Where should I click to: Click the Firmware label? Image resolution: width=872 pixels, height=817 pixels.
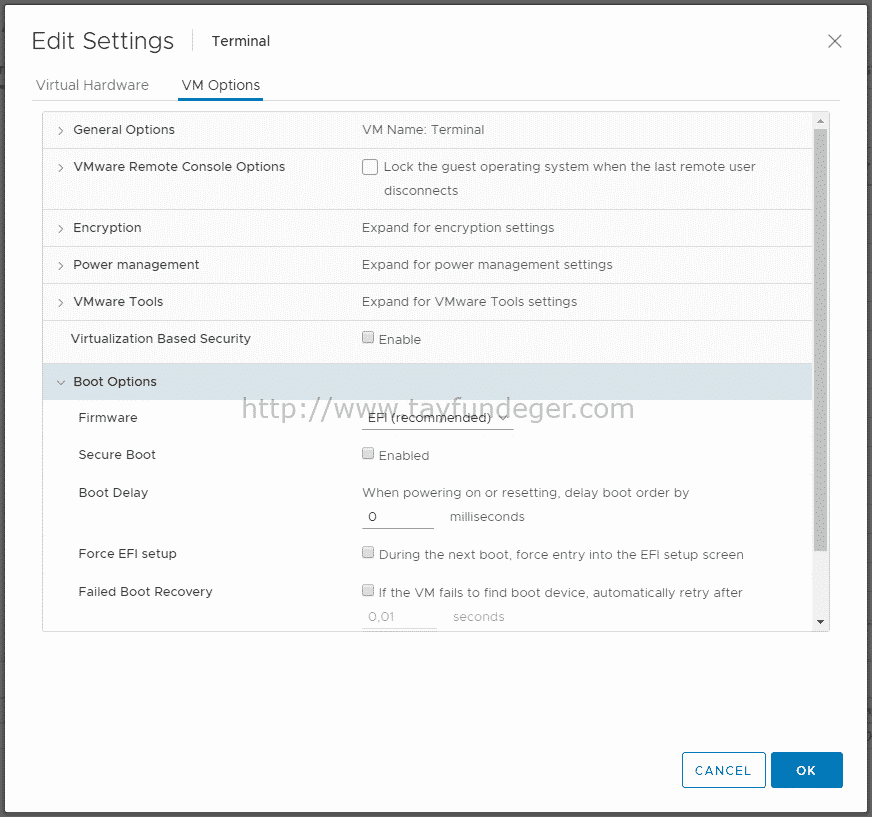pyautogui.click(x=108, y=418)
